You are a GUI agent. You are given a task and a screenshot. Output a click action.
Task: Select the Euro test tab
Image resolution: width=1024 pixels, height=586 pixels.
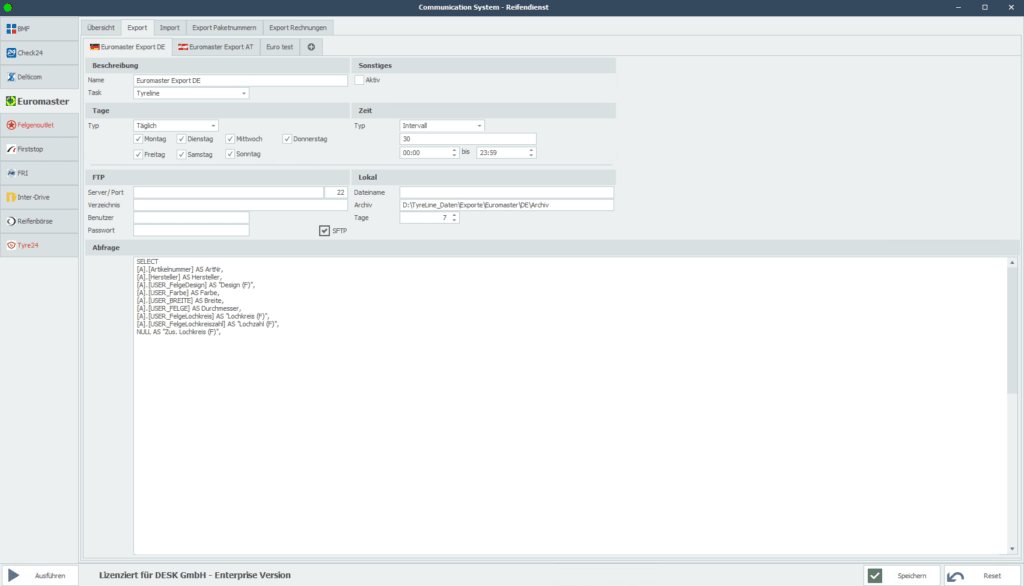click(x=280, y=47)
